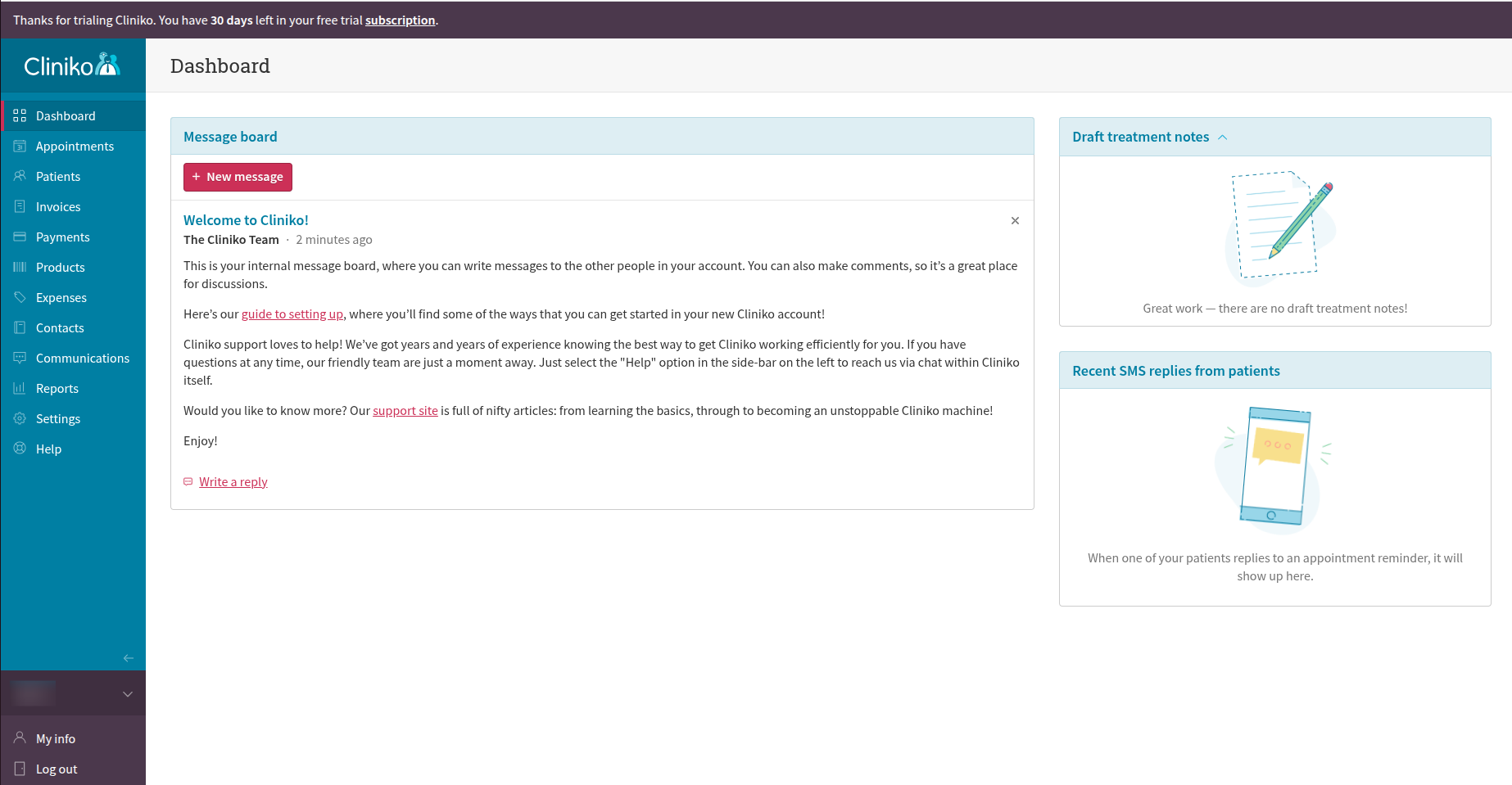Navigate to Invoices
Image resolution: width=1512 pixels, height=785 pixels.
[74, 206]
